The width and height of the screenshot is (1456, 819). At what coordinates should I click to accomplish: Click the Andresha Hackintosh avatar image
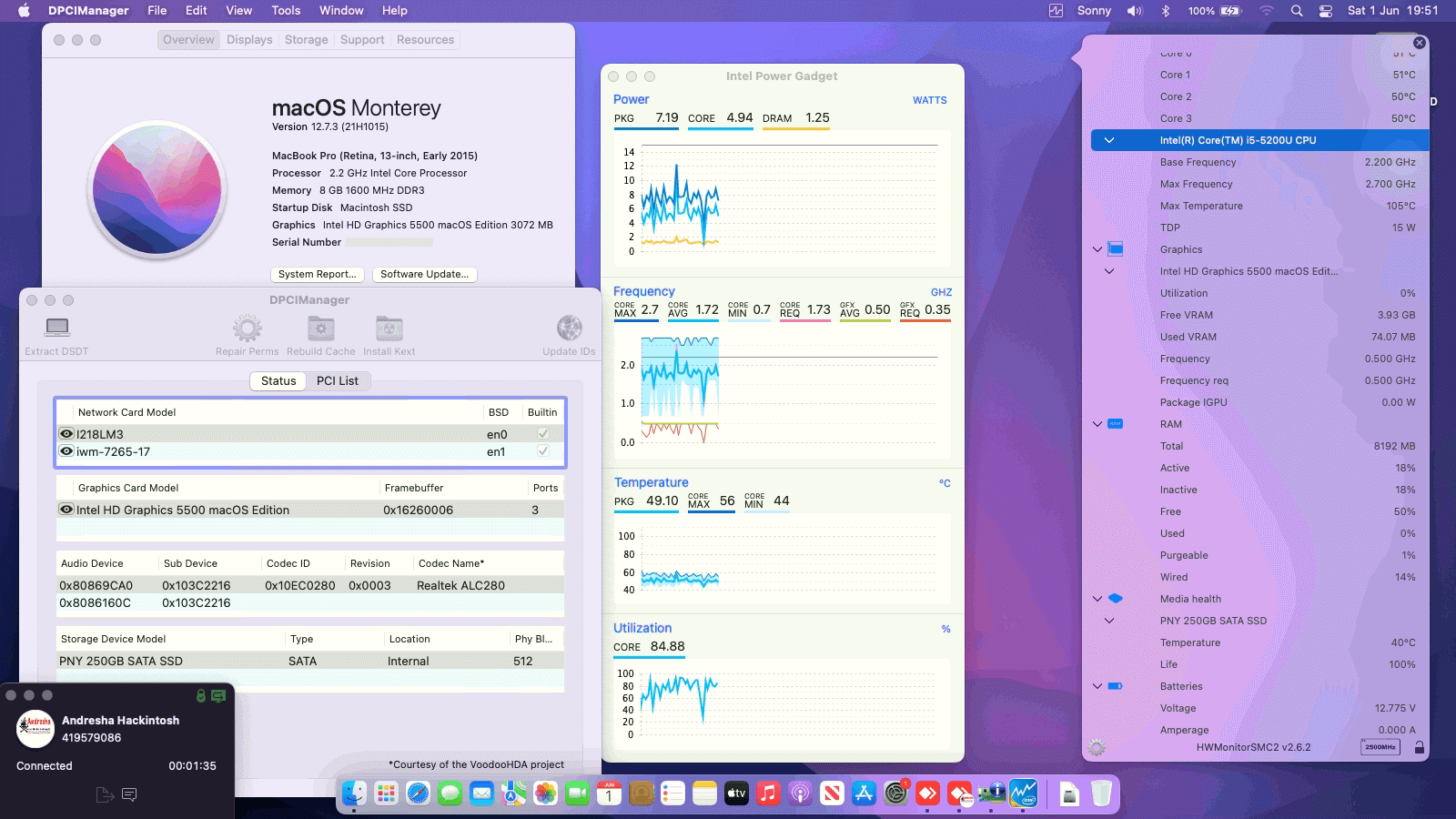[x=35, y=728]
